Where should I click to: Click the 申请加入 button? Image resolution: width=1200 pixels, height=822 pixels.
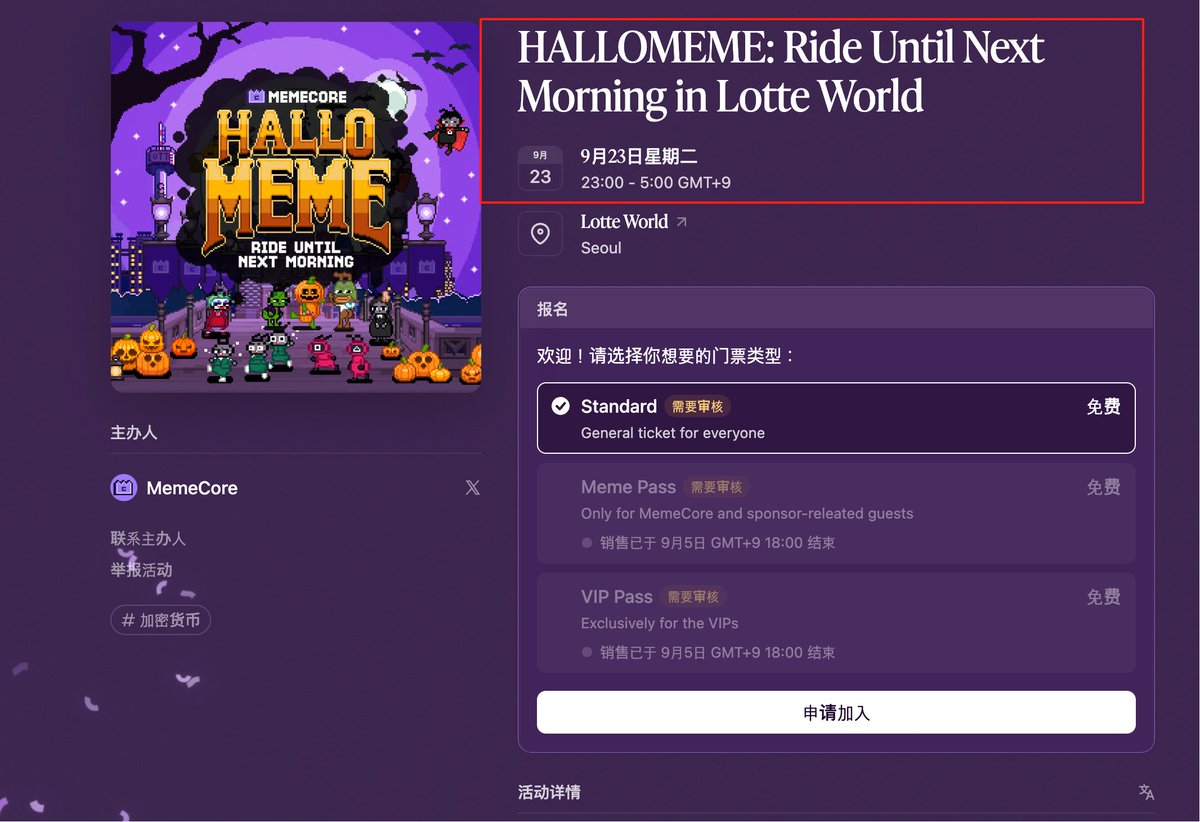pos(836,713)
